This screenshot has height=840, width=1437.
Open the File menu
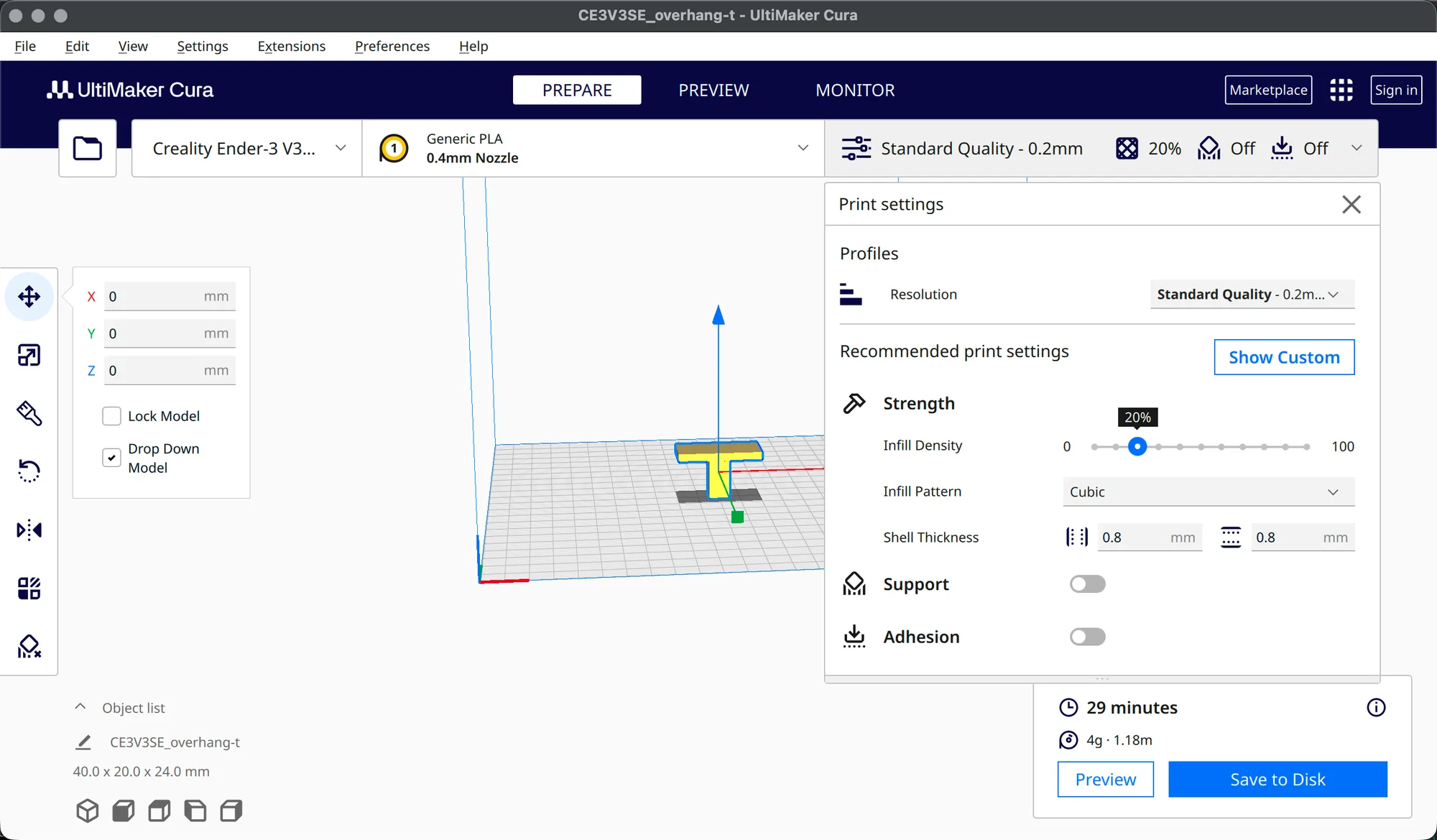pyautogui.click(x=25, y=46)
